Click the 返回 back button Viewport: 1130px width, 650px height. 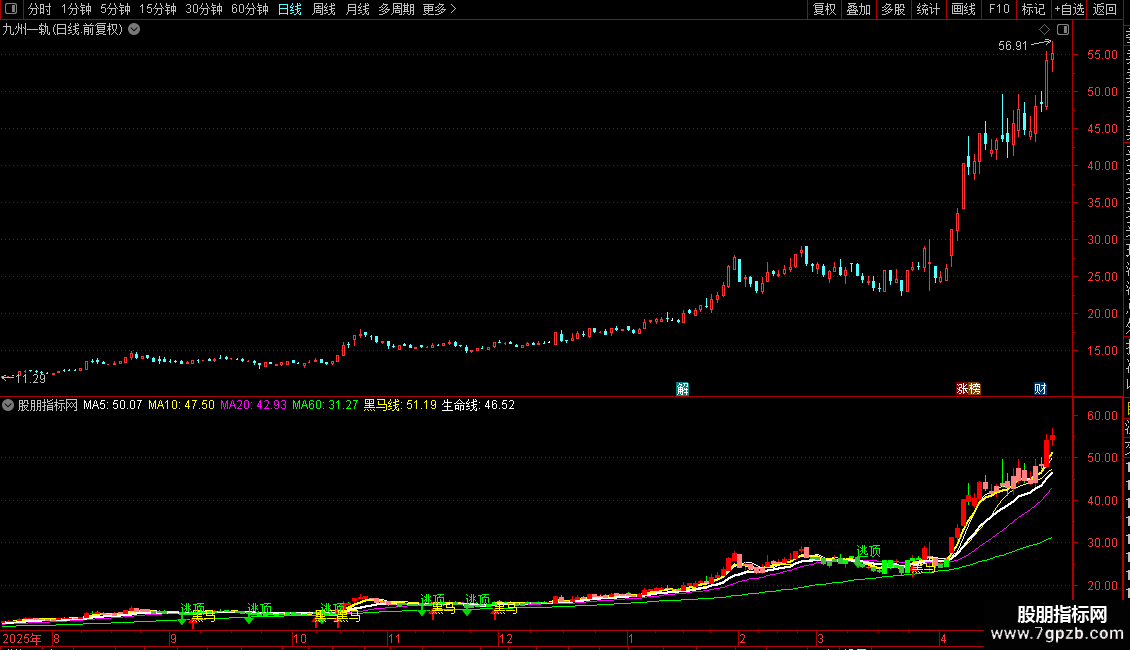pyautogui.click(x=1104, y=9)
